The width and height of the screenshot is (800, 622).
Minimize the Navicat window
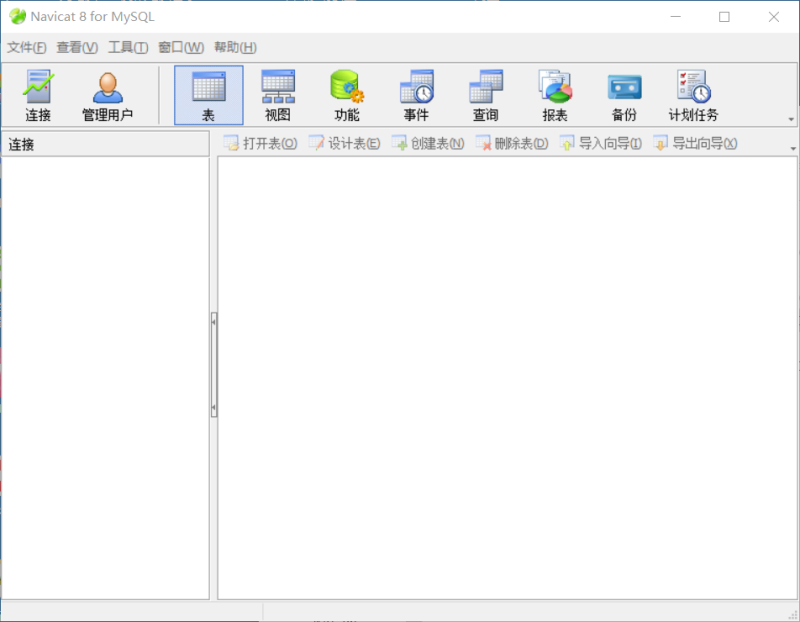coord(676,17)
